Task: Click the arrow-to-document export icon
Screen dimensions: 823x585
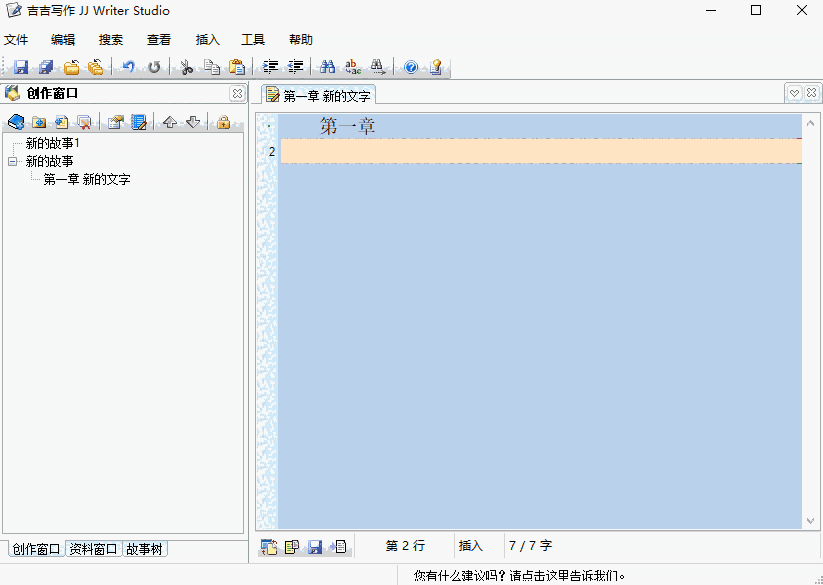Action: pos(339,547)
